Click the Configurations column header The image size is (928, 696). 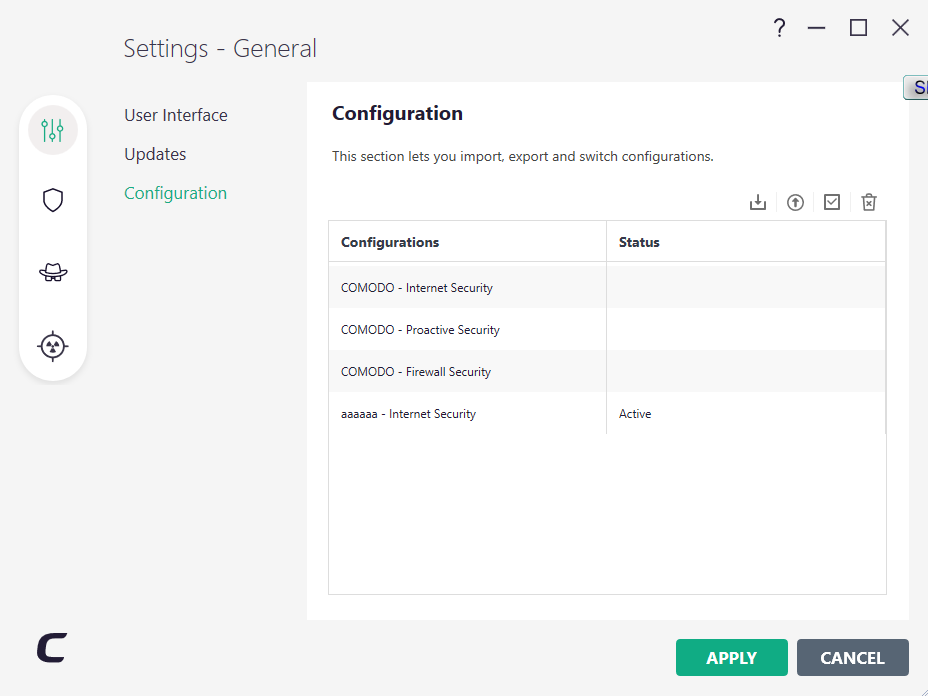pyautogui.click(x=390, y=242)
